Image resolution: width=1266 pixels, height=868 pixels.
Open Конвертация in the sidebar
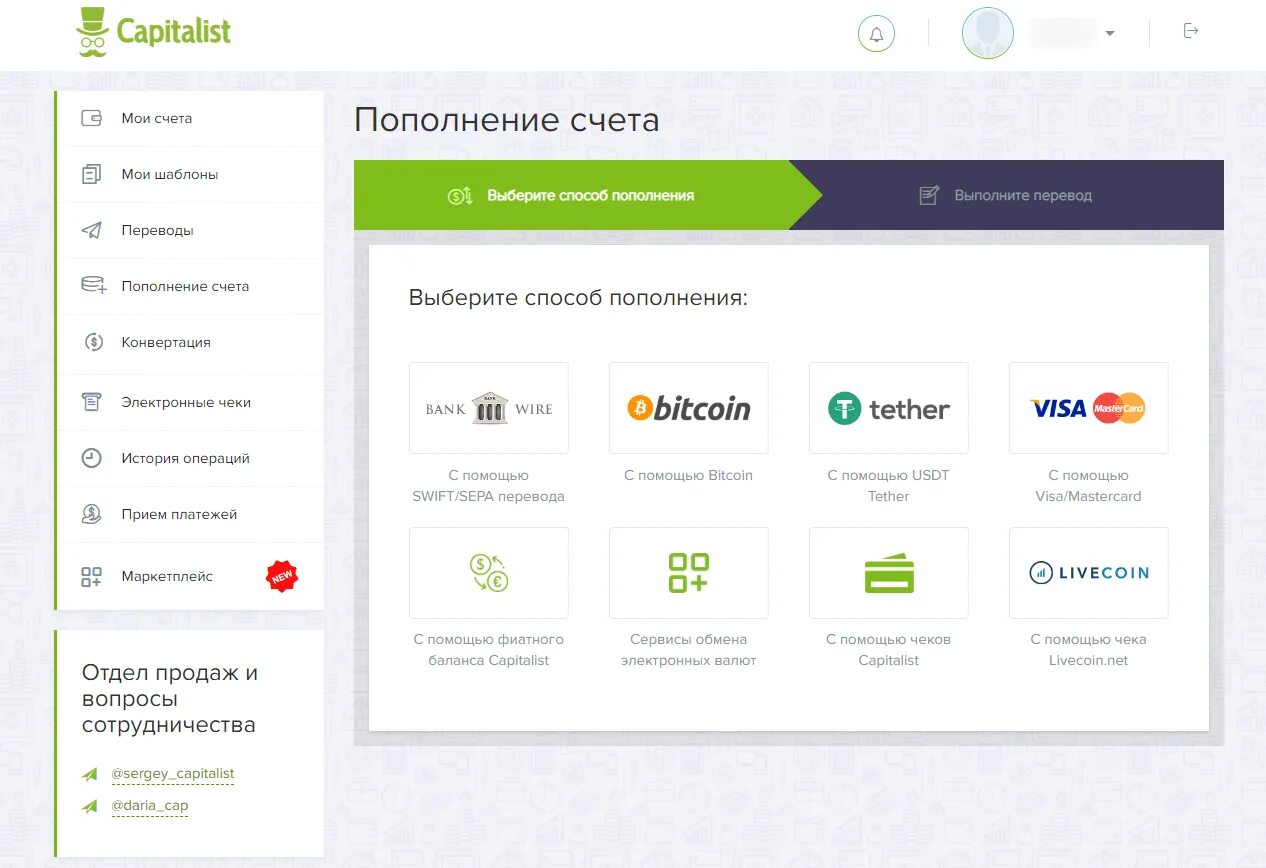(191, 342)
